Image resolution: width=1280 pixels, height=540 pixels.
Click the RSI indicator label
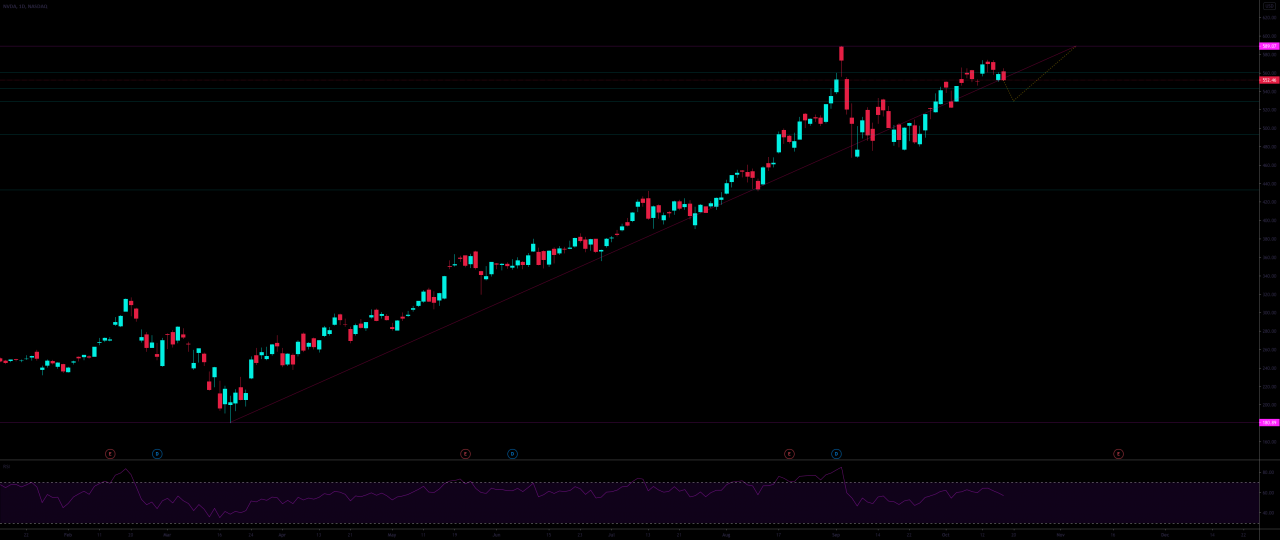click(x=6, y=466)
